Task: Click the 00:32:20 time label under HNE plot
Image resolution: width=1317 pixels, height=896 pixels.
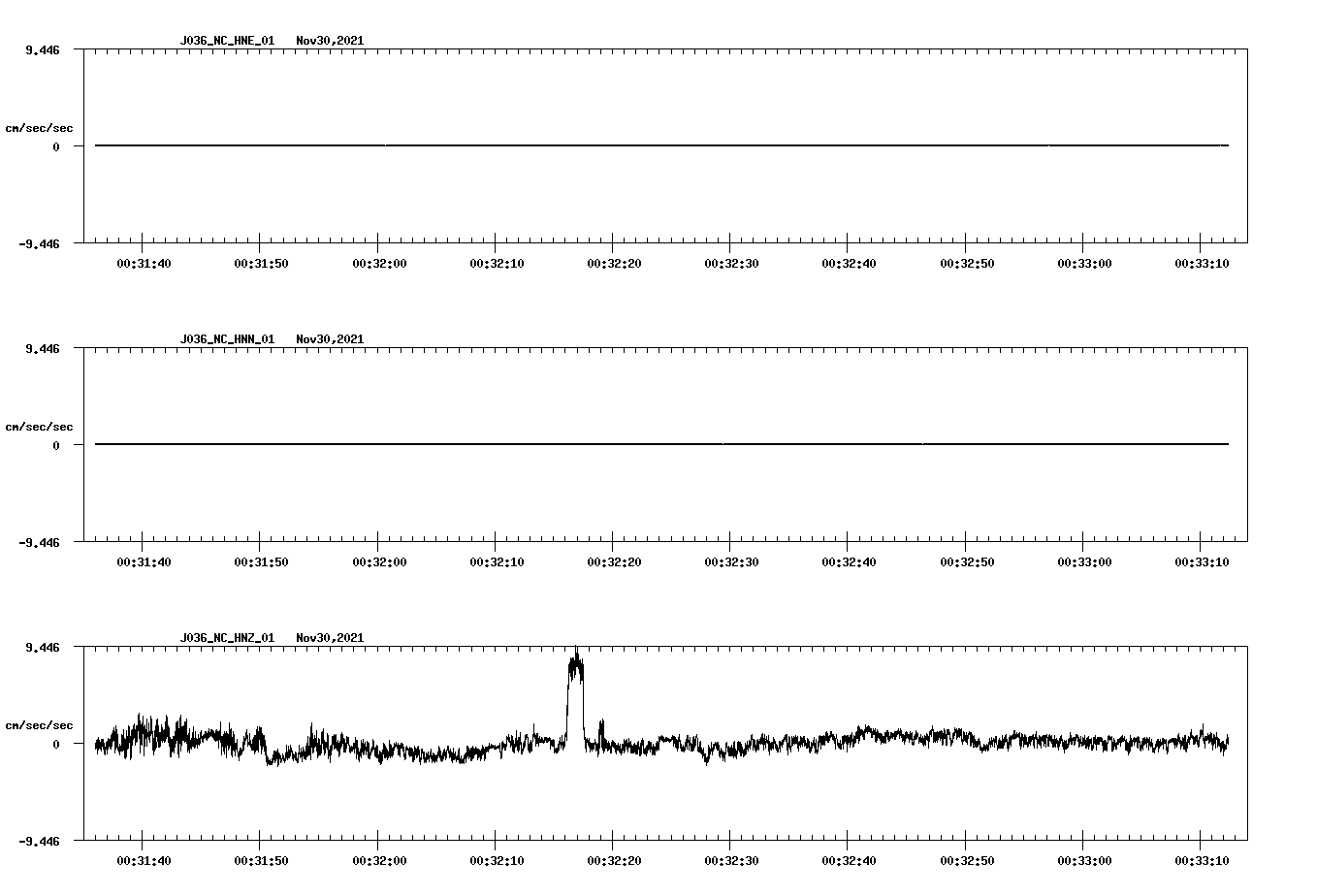Action: click(x=614, y=263)
